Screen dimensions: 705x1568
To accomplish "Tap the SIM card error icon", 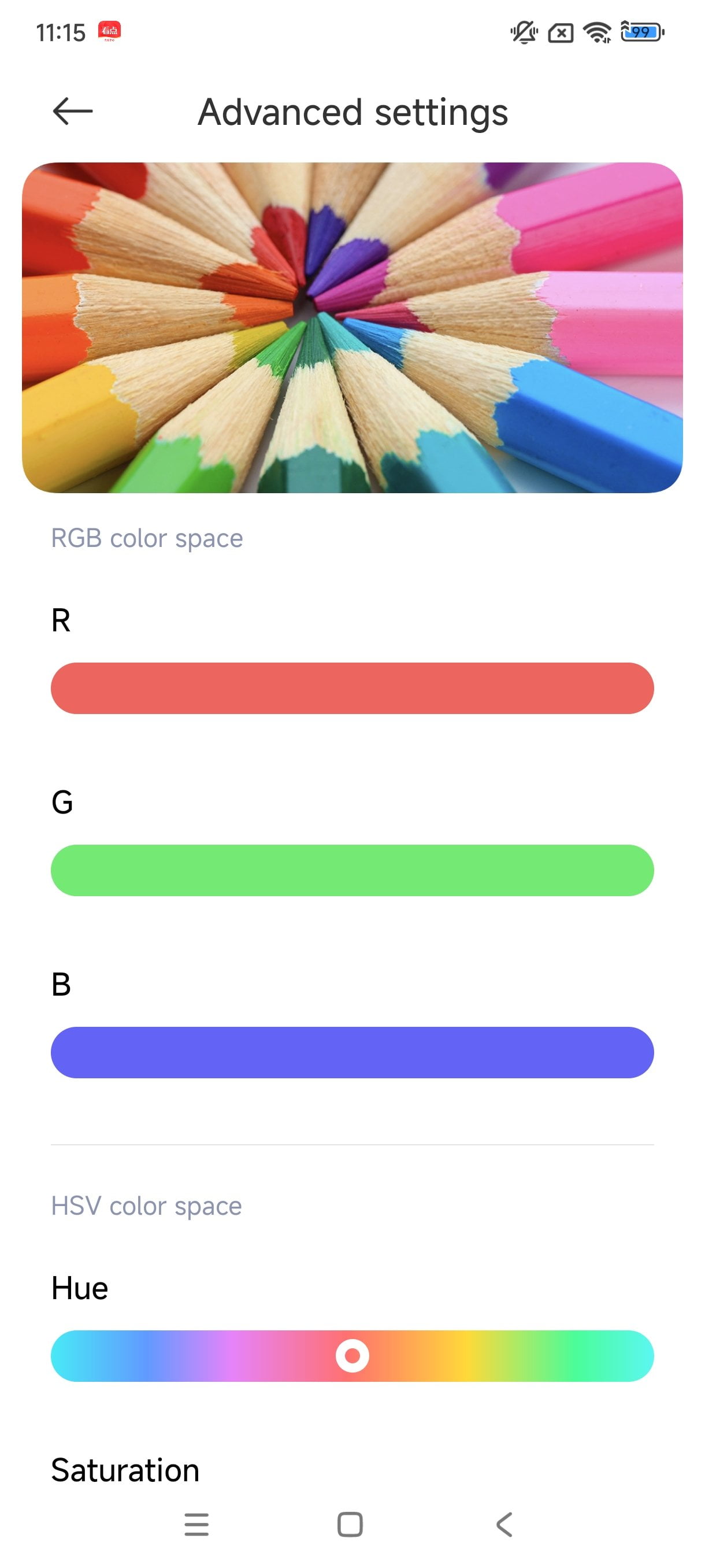I will point(560,32).
